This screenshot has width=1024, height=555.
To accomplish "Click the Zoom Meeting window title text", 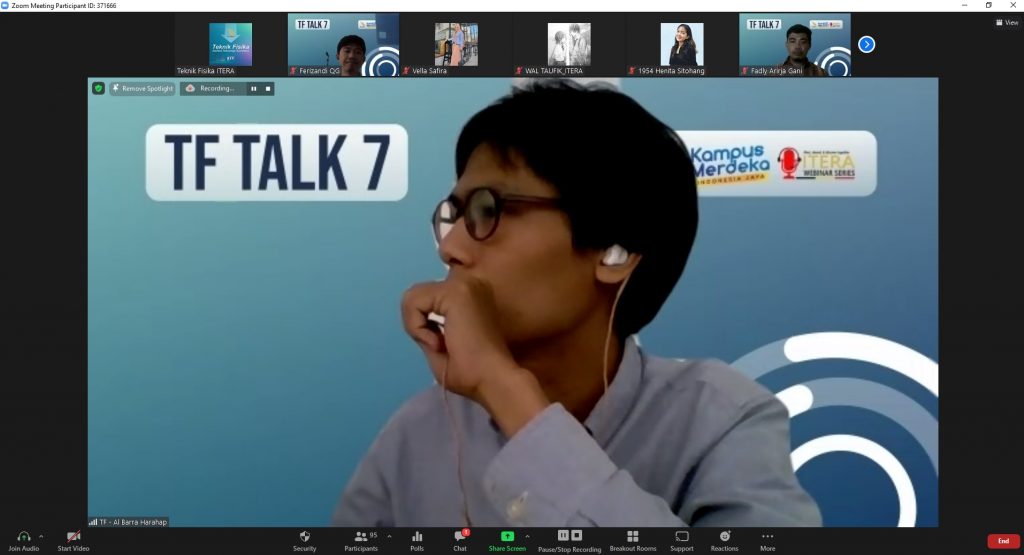I will click(63, 5).
